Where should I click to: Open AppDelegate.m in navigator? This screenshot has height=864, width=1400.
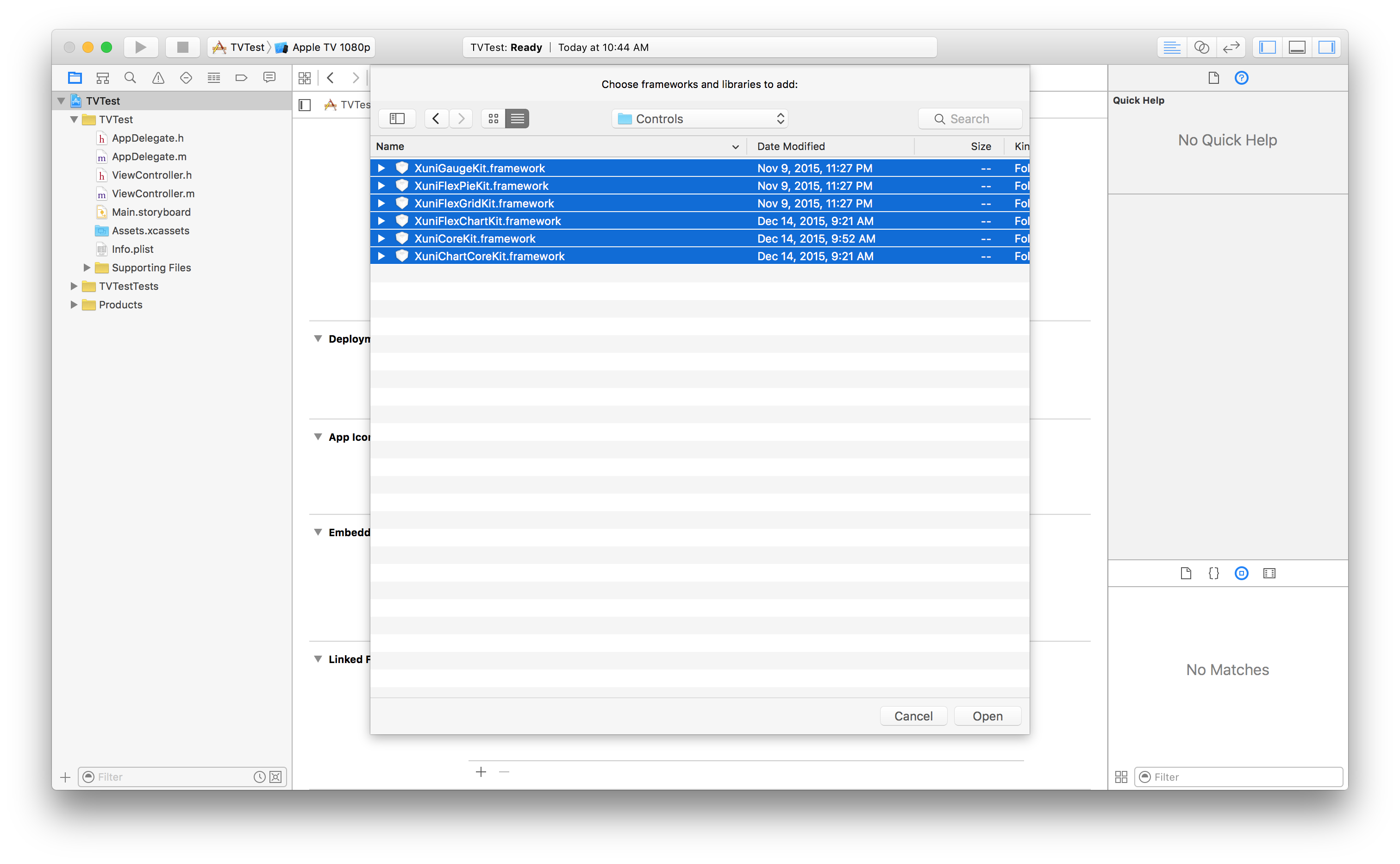tap(149, 157)
